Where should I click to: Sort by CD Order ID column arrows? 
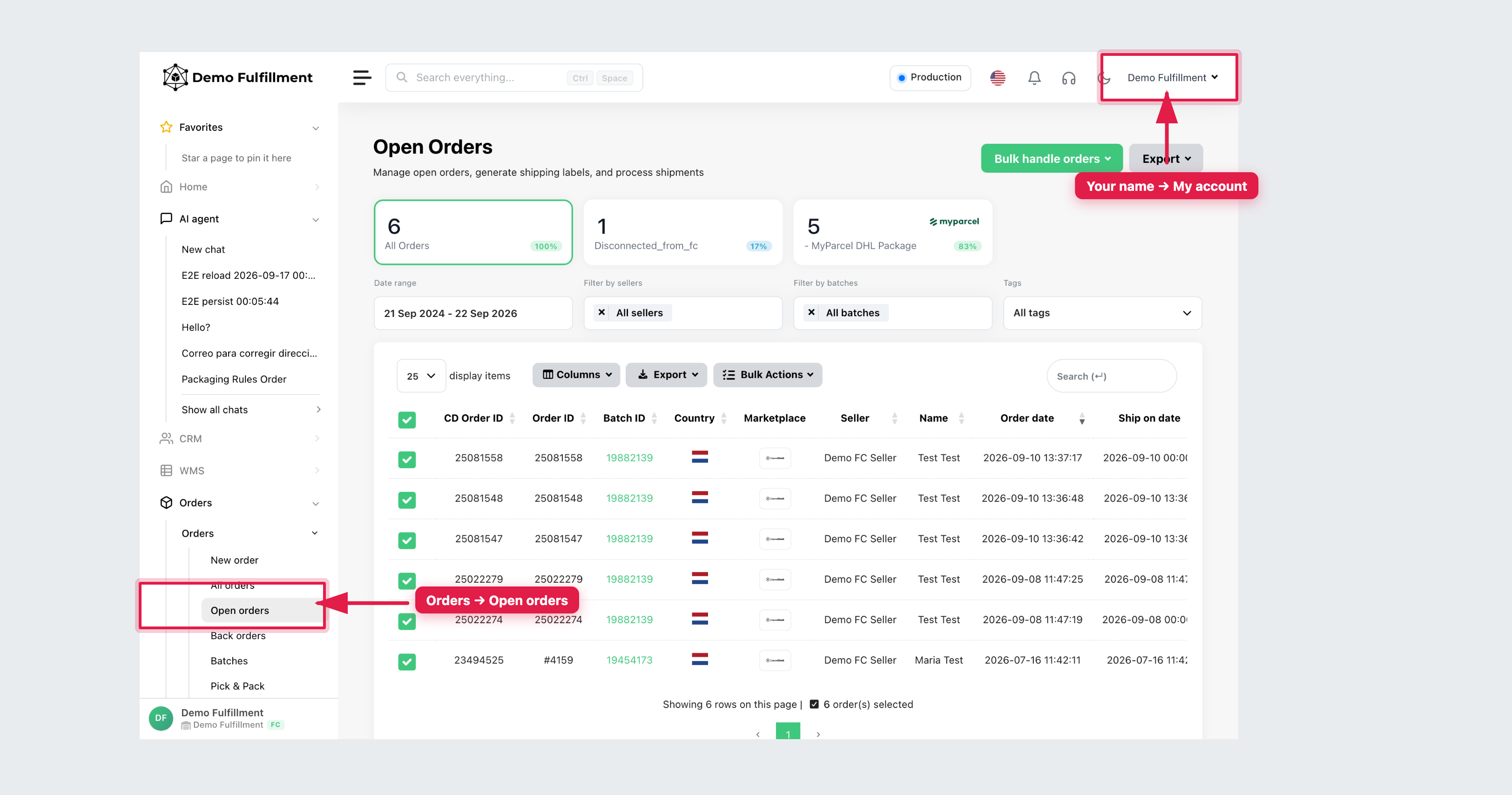pyautogui.click(x=512, y=418)
